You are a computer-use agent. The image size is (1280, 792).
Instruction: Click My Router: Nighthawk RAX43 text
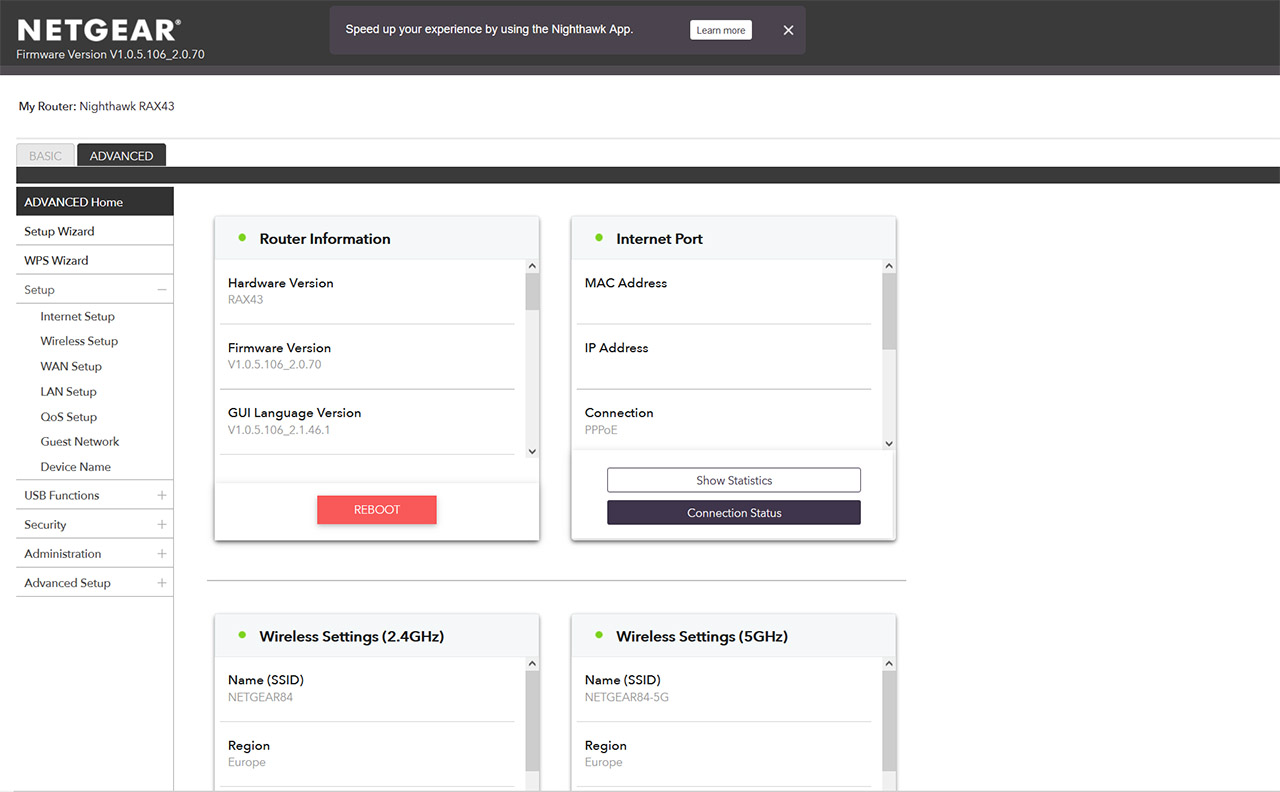point(97,106)
